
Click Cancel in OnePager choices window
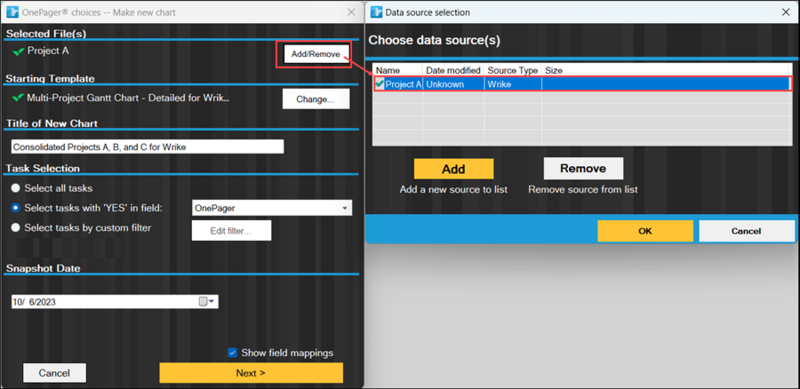point(55,373)
